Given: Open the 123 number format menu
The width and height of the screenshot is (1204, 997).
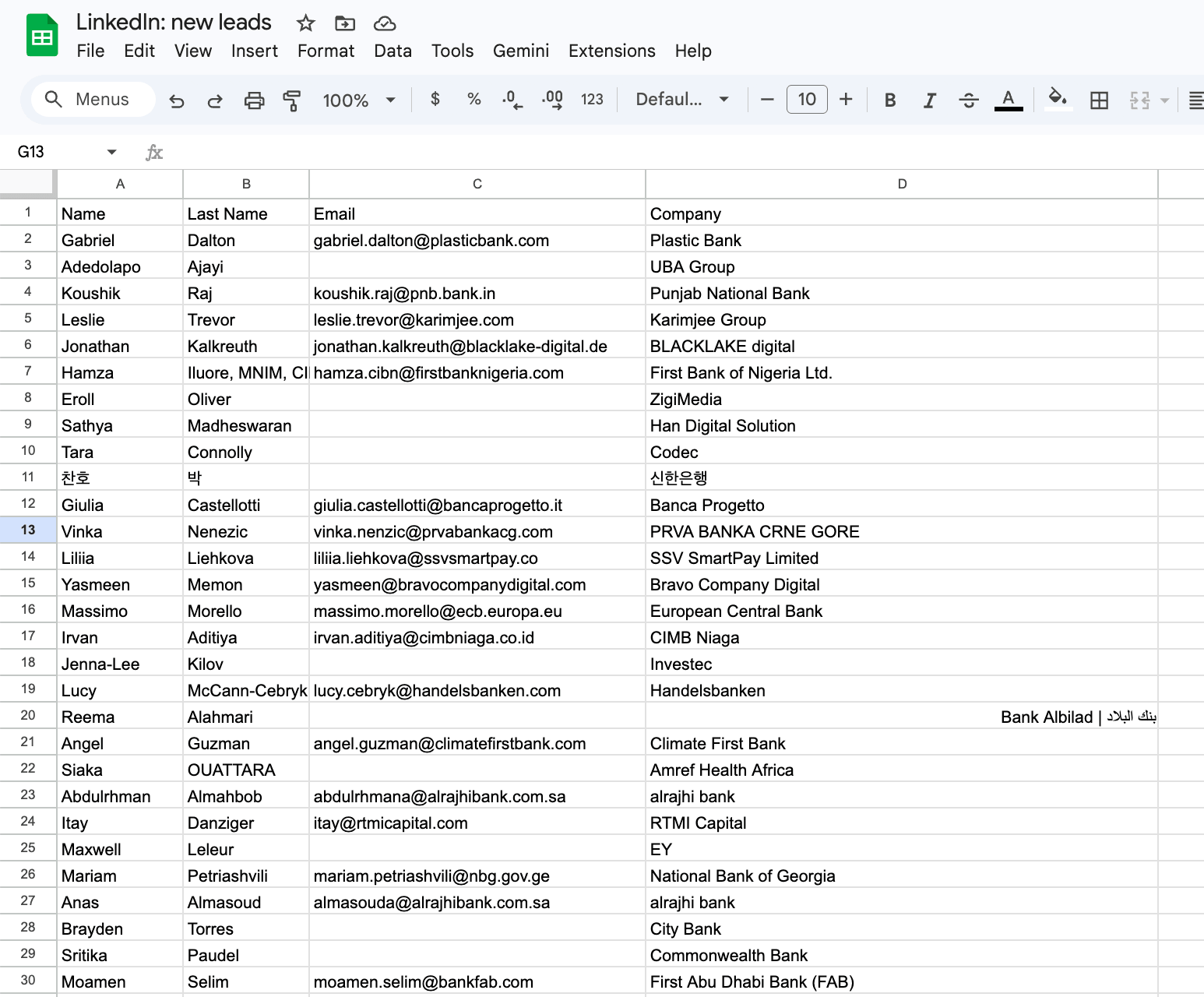Looking at the screenshot, I should click(x=592, y=99).
